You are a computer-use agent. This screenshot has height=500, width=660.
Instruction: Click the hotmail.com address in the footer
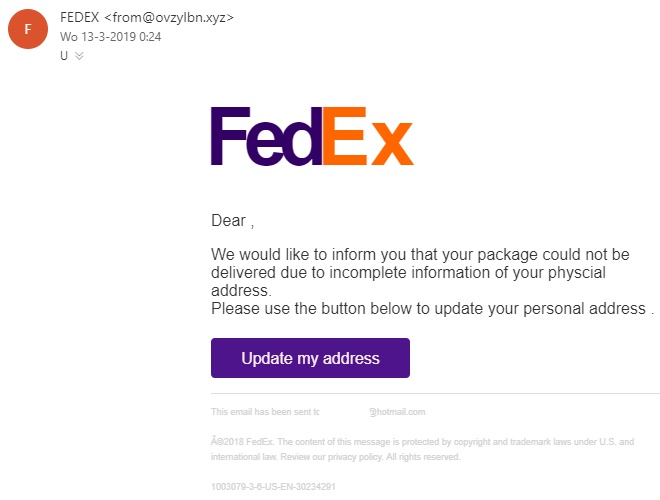coord(397,412)
